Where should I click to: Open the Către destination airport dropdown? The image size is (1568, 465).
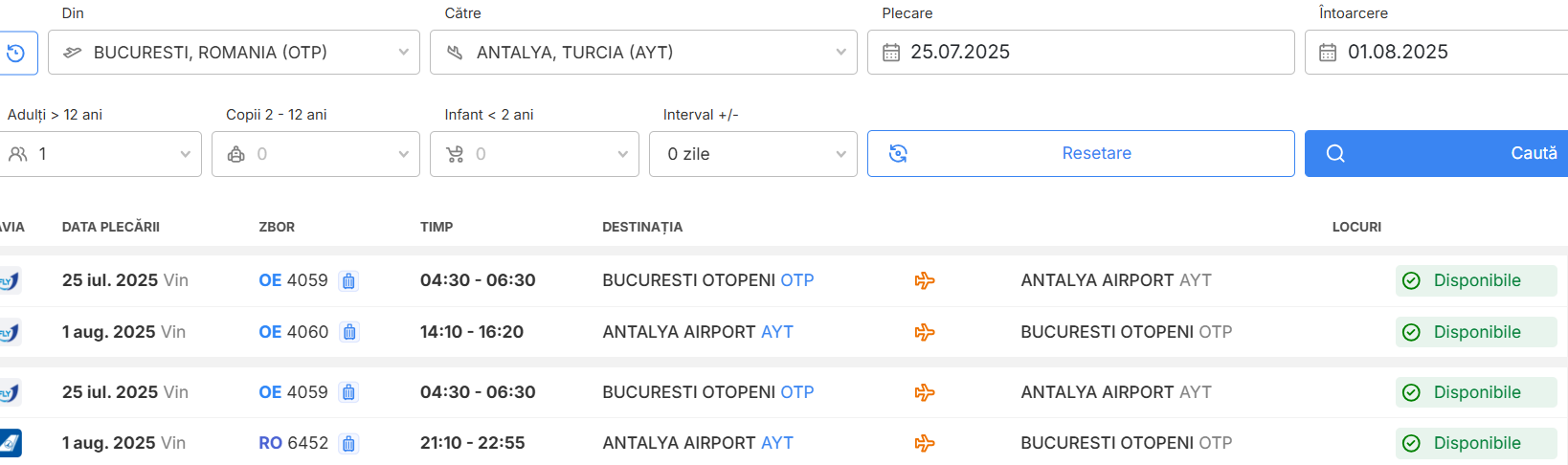(643, 53)
